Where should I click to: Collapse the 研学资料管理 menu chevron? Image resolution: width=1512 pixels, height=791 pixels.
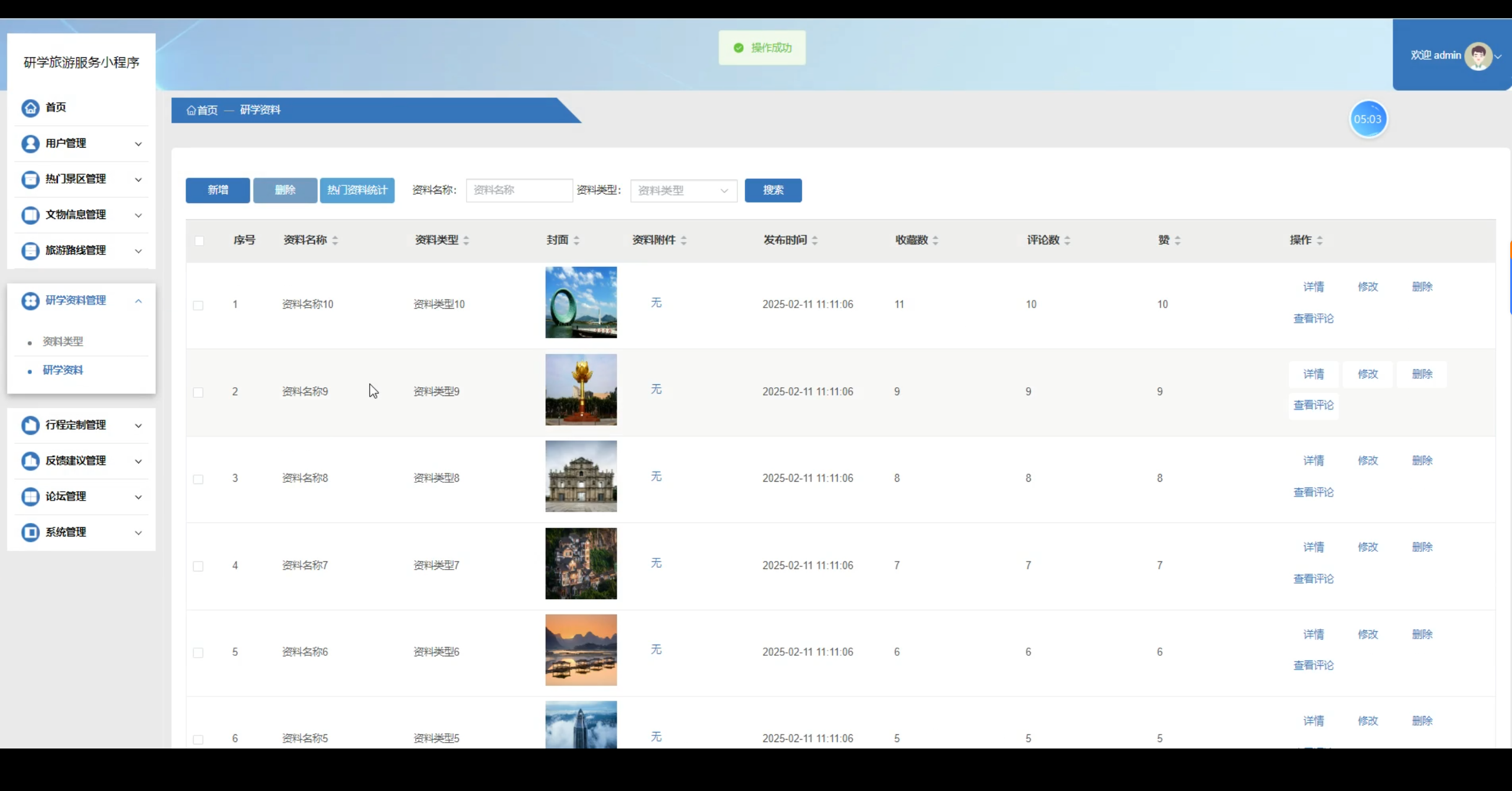(138, 301)
